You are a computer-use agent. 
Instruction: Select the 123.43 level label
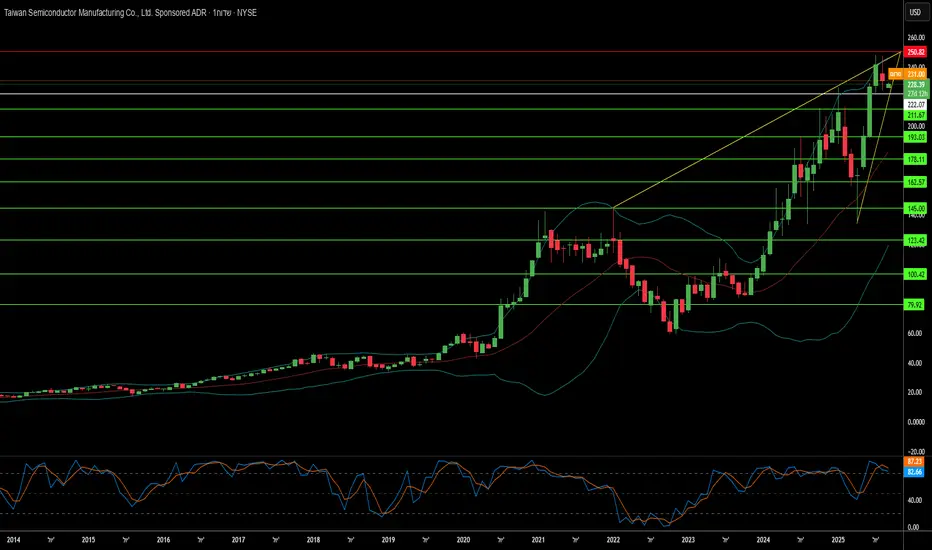(x=914, y=240)
